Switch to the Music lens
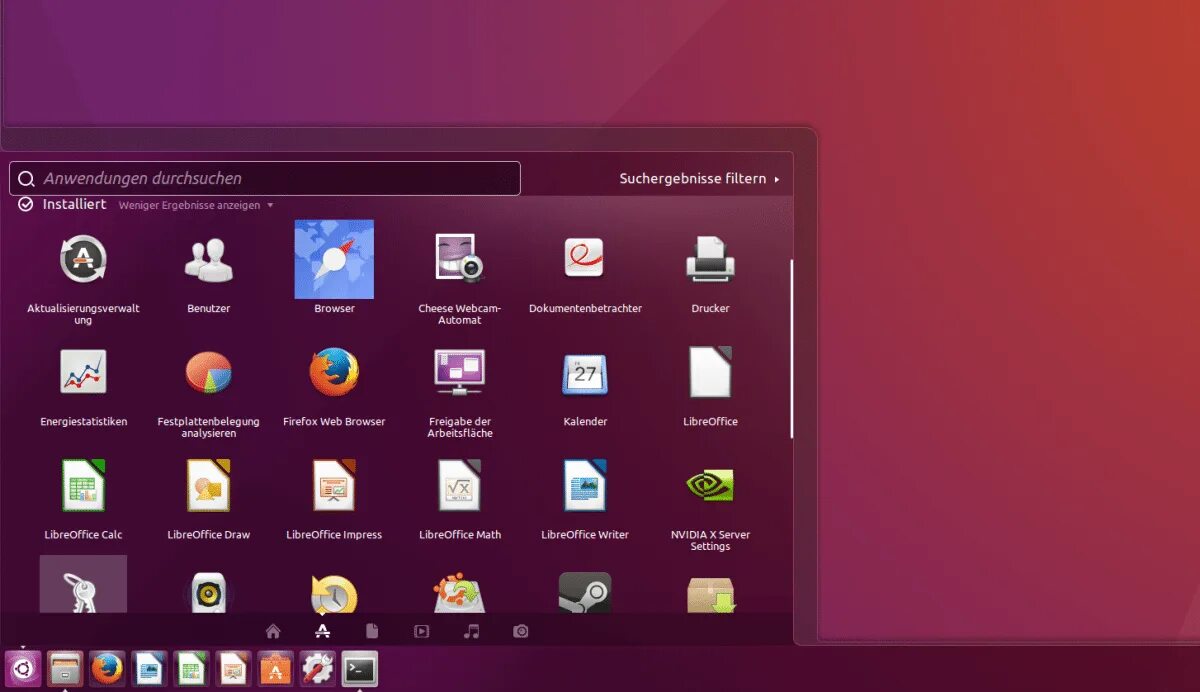1200x692 pixels. coord(472,631)
